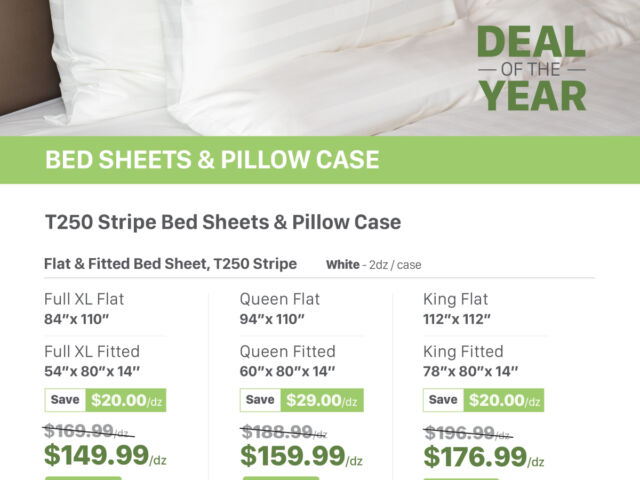The height and width of the screenshot is (480, 640).
Task: Click the white pillow photo
Action: pyautogui.click(x=250, y=60)
